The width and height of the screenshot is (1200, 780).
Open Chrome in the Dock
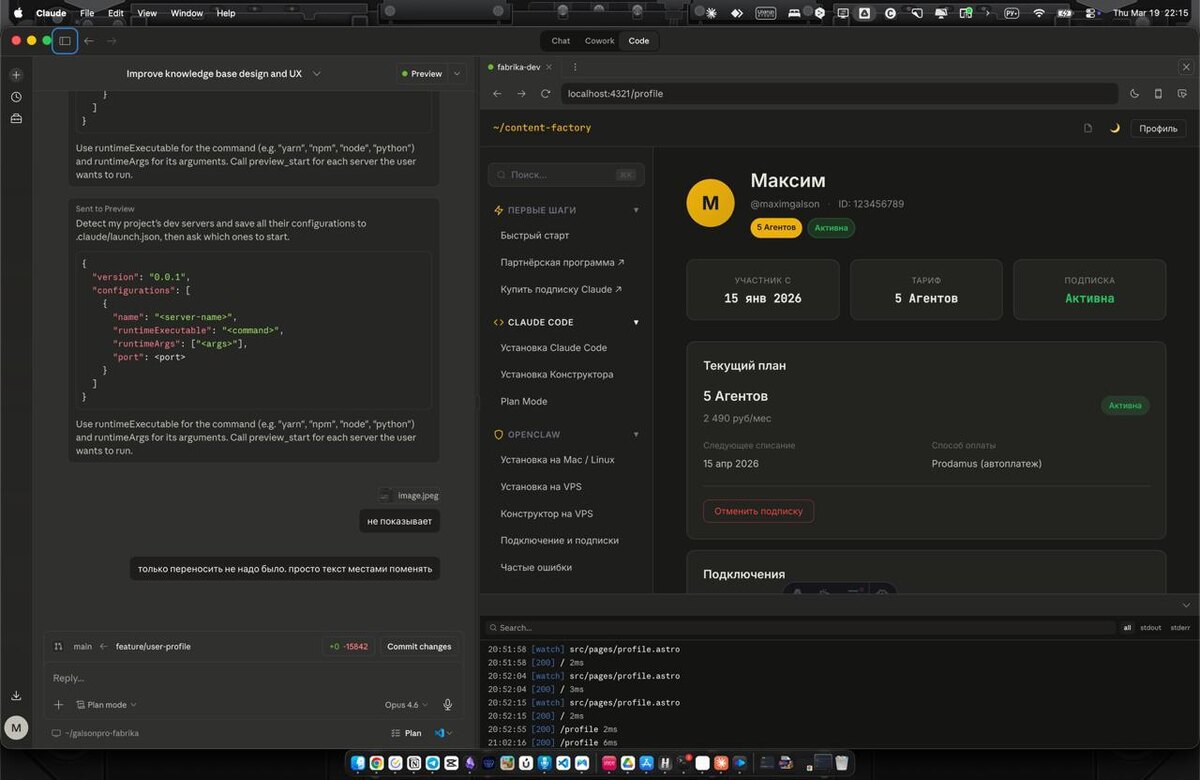(x=376, y=763)
